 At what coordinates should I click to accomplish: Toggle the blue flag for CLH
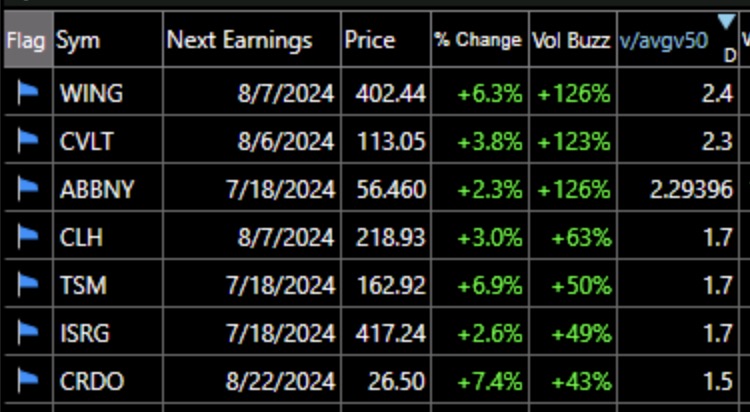tap(28, 236)
